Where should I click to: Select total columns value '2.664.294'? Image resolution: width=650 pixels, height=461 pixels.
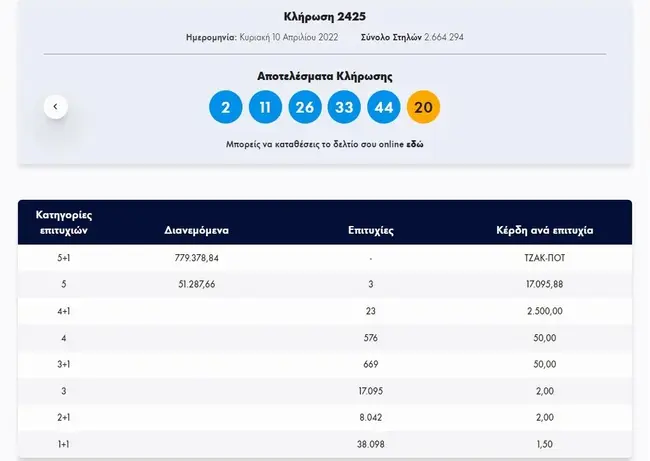[x=444, y=37]
